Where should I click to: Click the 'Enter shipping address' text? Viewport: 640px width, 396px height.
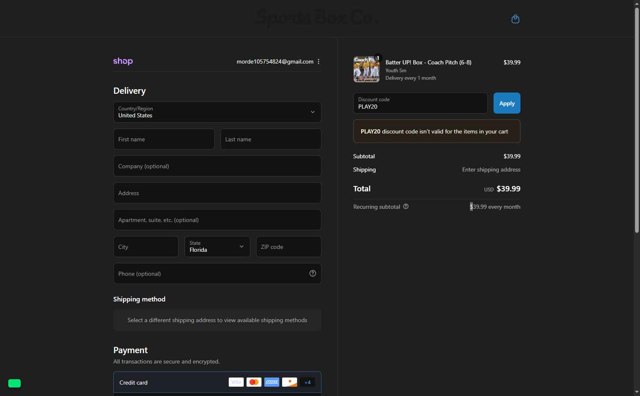point(491,169)
